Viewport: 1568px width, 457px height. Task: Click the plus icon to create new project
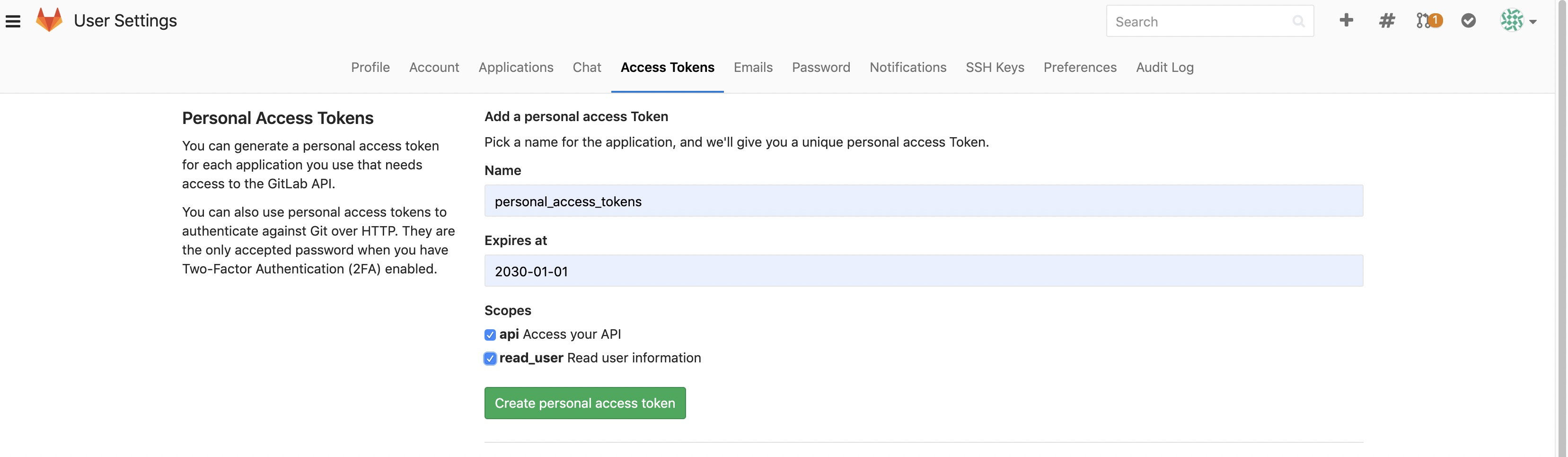click(1347, 20)
